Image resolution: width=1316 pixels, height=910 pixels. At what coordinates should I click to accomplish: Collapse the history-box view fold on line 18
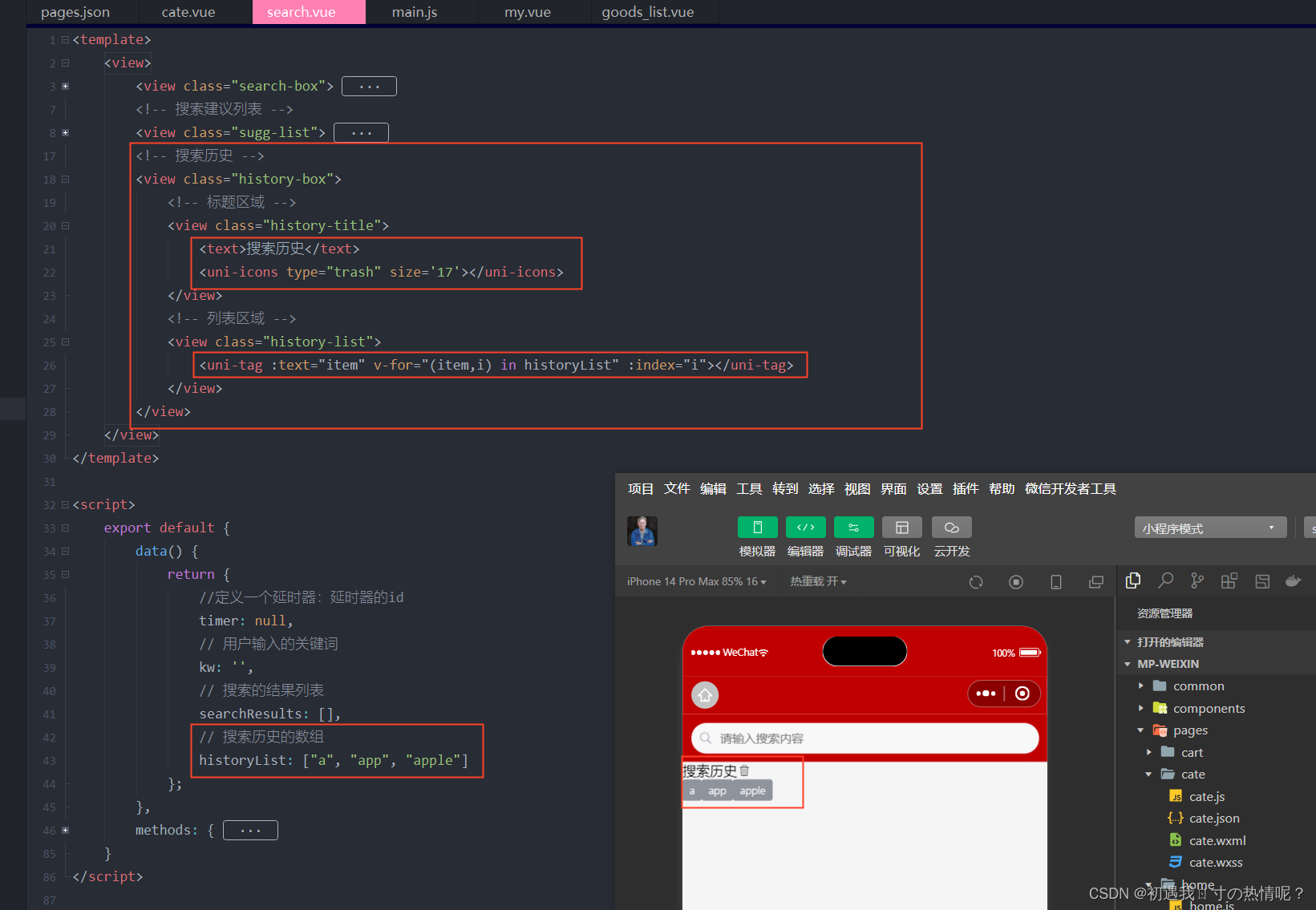pos(65,179)
